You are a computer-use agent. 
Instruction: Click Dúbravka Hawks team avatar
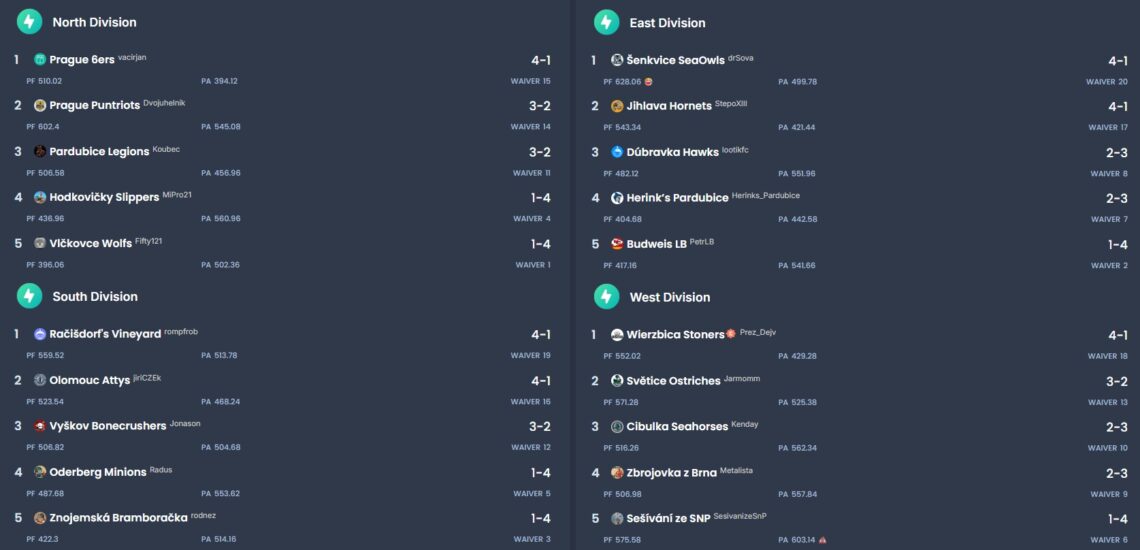pos(617,152)
